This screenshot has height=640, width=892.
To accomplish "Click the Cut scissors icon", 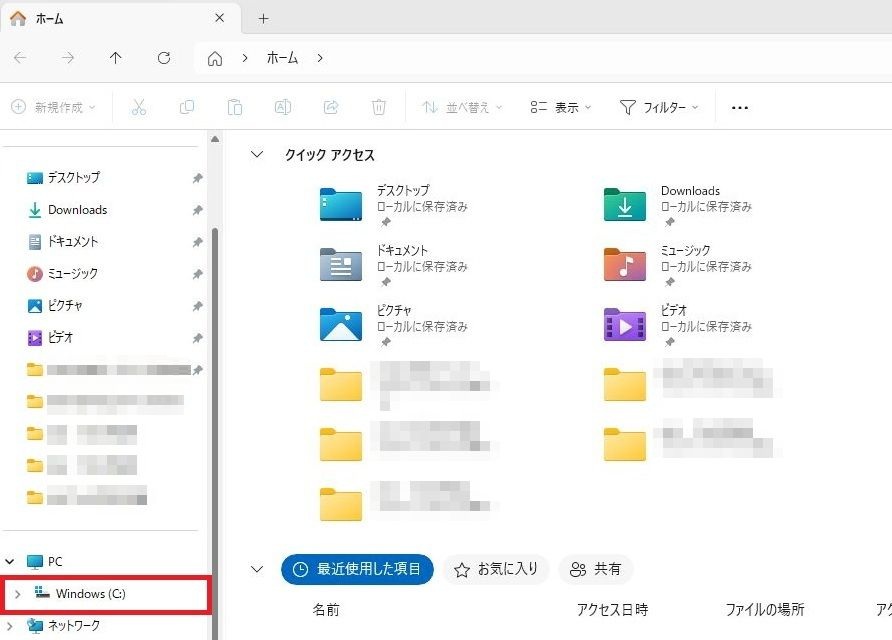I will click(139, 107).
